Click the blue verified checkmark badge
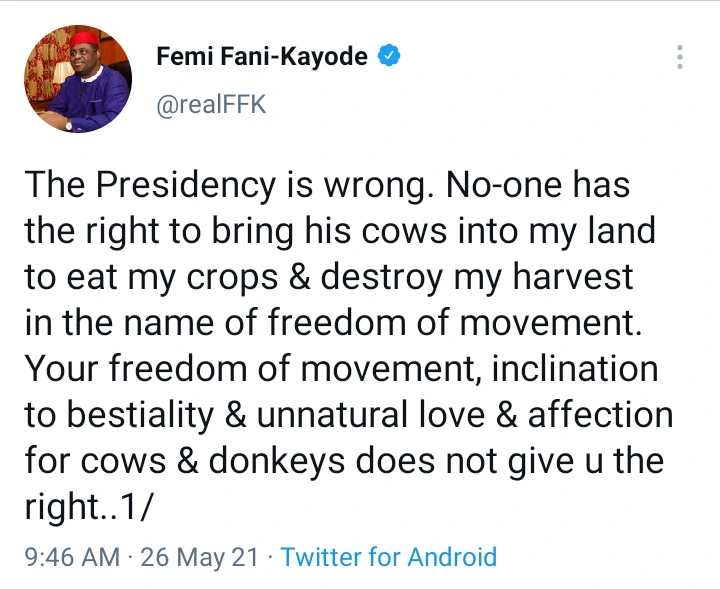 tap(389, 56)
